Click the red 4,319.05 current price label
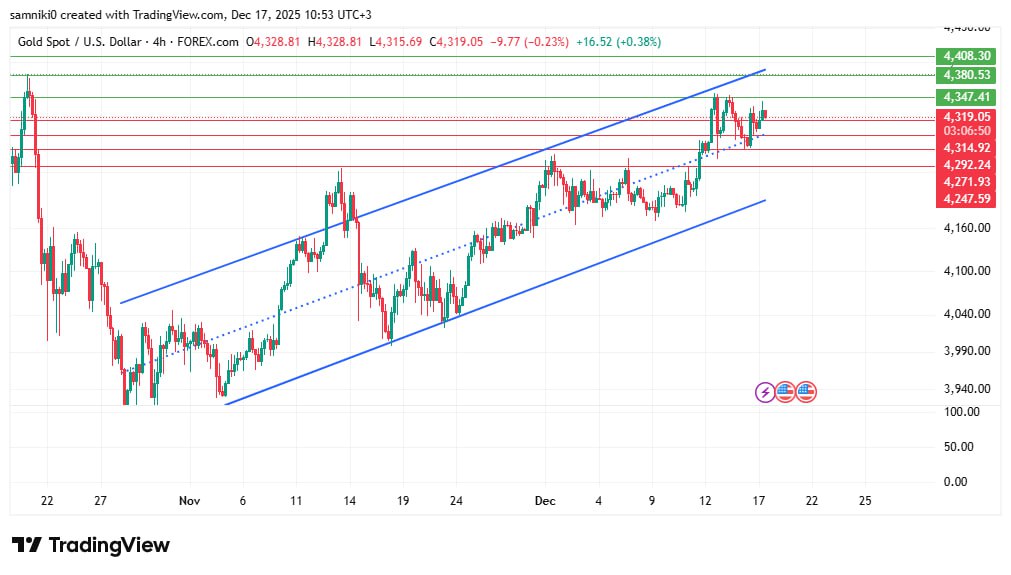 [966, 117]
